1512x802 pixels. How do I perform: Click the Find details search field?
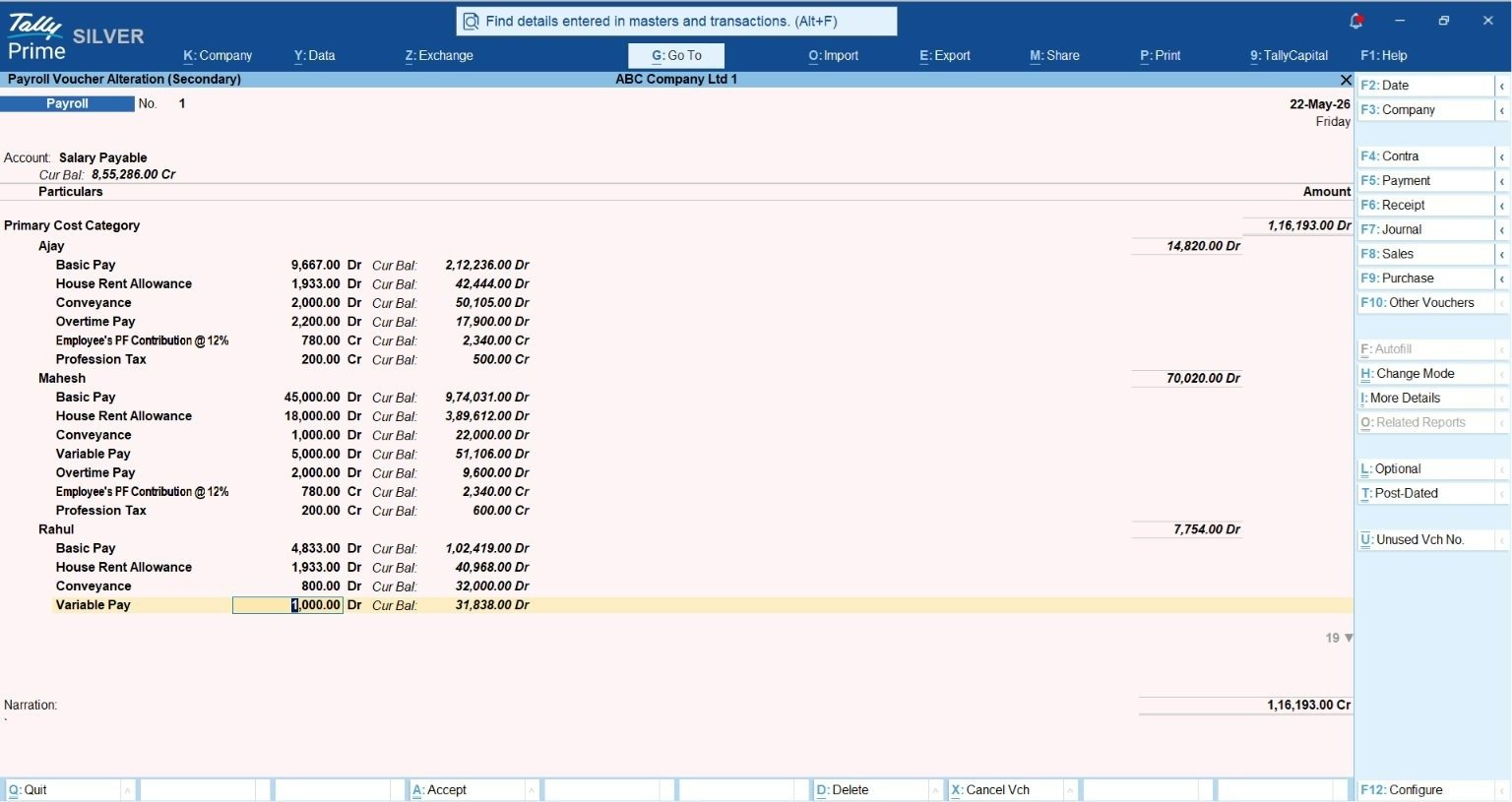click(676, 21)
